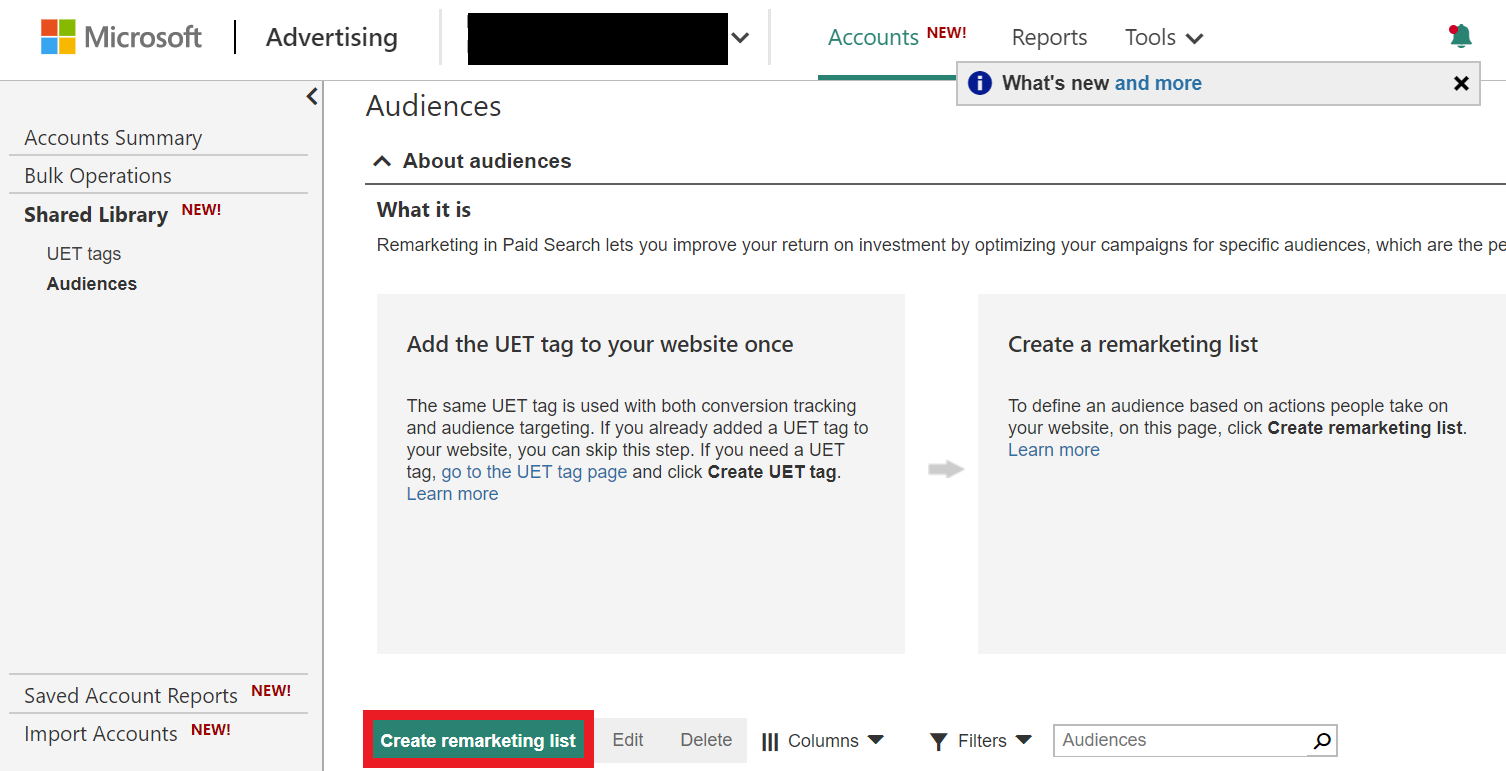Click the Advertising brand text
Image resolution: width=1506 pixels, height=771 pixels.
tap(332, 37)
